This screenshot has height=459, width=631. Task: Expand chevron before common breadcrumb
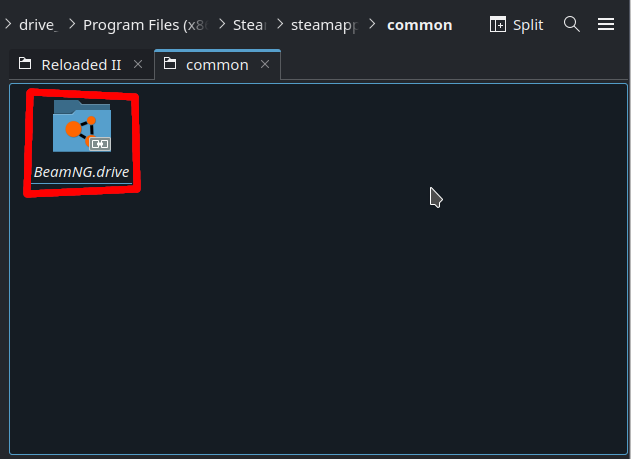point(372,25)
